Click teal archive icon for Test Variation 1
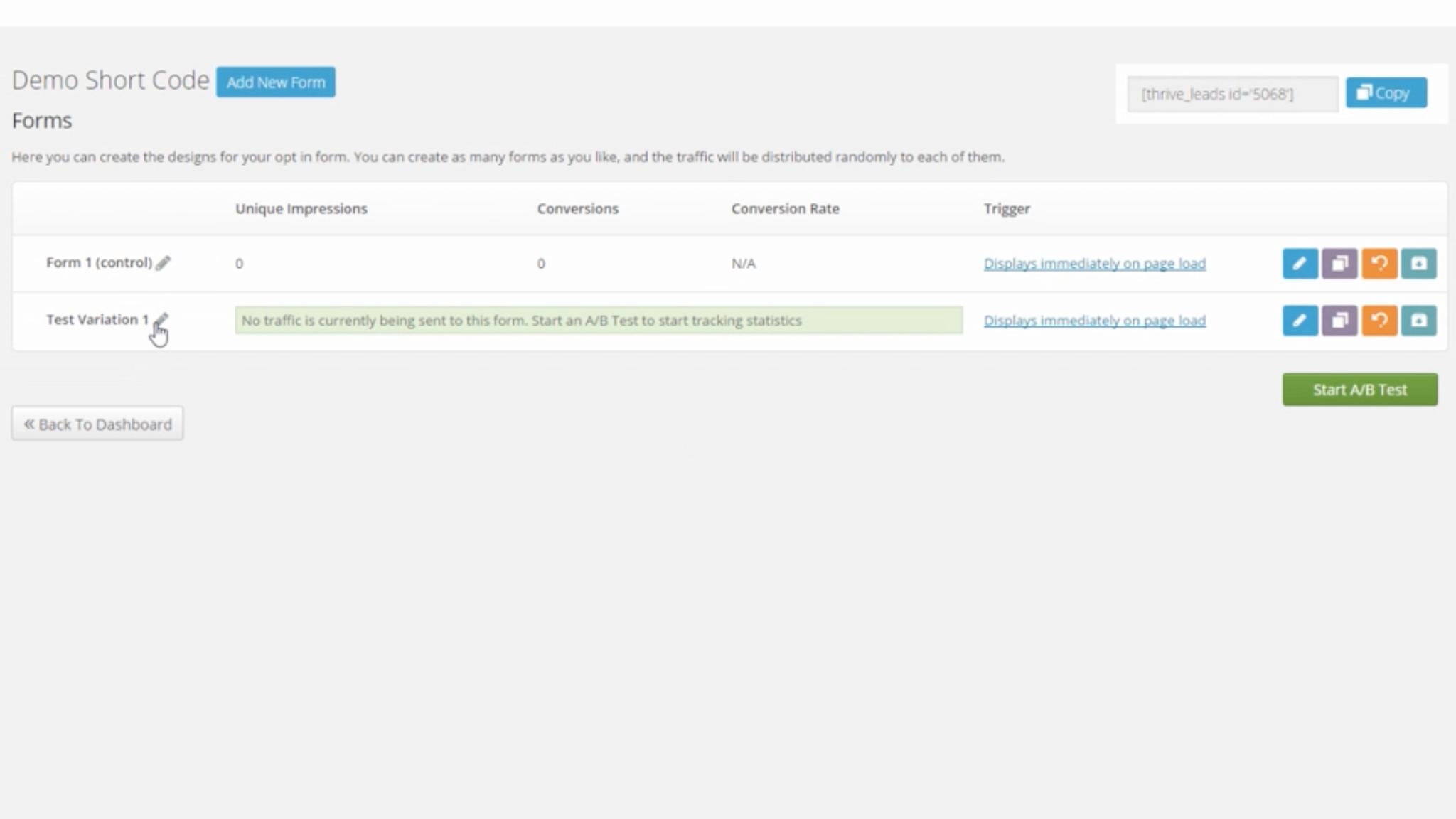The image size is (1456, 819). [x=1418, y=321]
